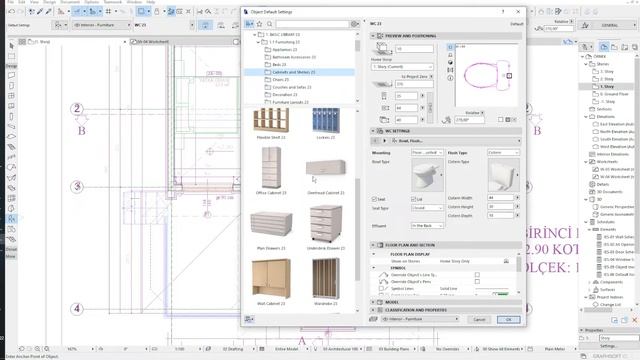Click the Settings button in Navigator properties
The width and height of the screenshot is (640, 360).
[x=608, y=346]
